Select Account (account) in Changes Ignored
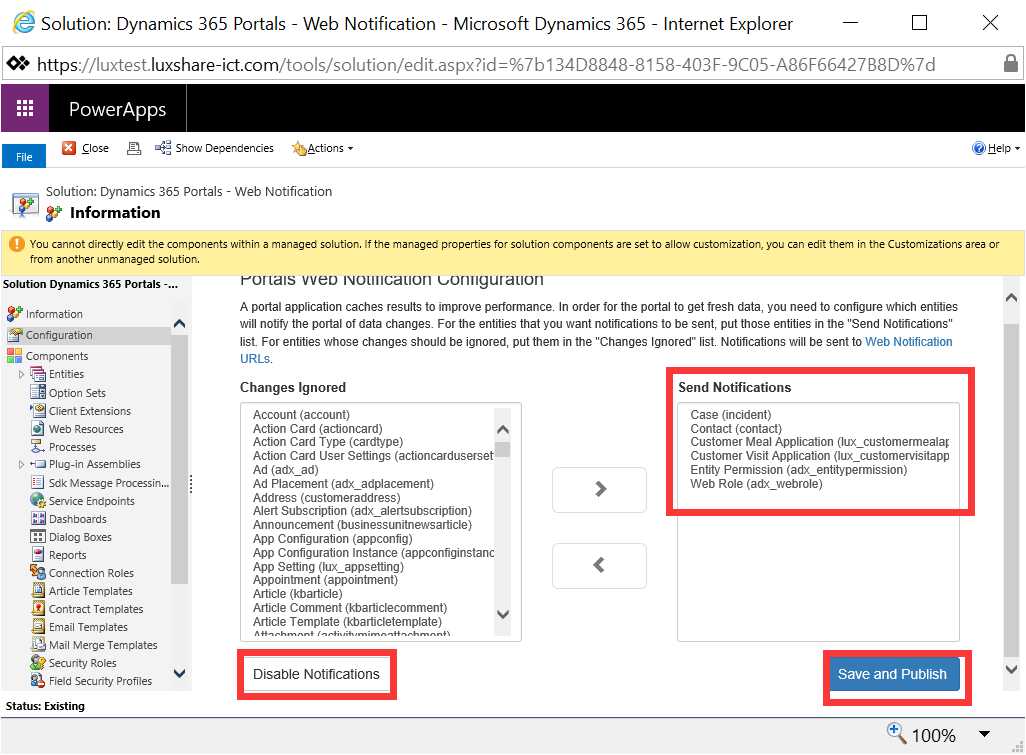 (301, 415)
